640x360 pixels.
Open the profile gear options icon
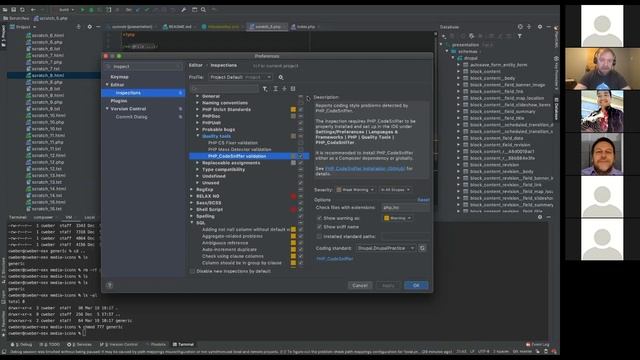click(281, 77)
